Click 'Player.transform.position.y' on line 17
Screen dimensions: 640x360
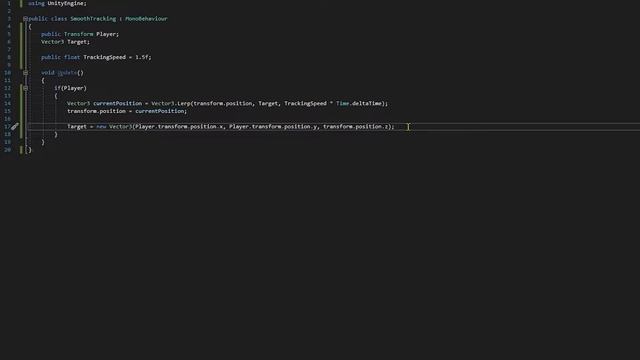pyautogui.click(x=273, y=127)
